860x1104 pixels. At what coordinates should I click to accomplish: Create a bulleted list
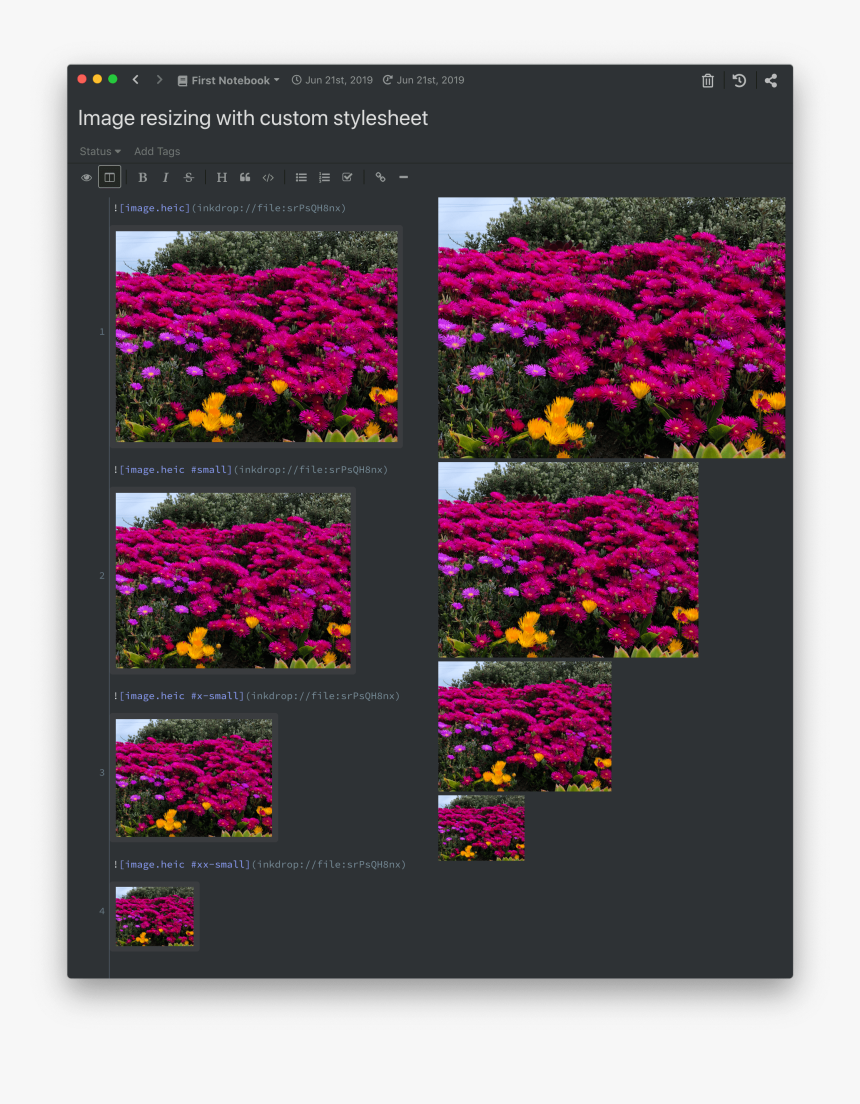pos(301,177)
